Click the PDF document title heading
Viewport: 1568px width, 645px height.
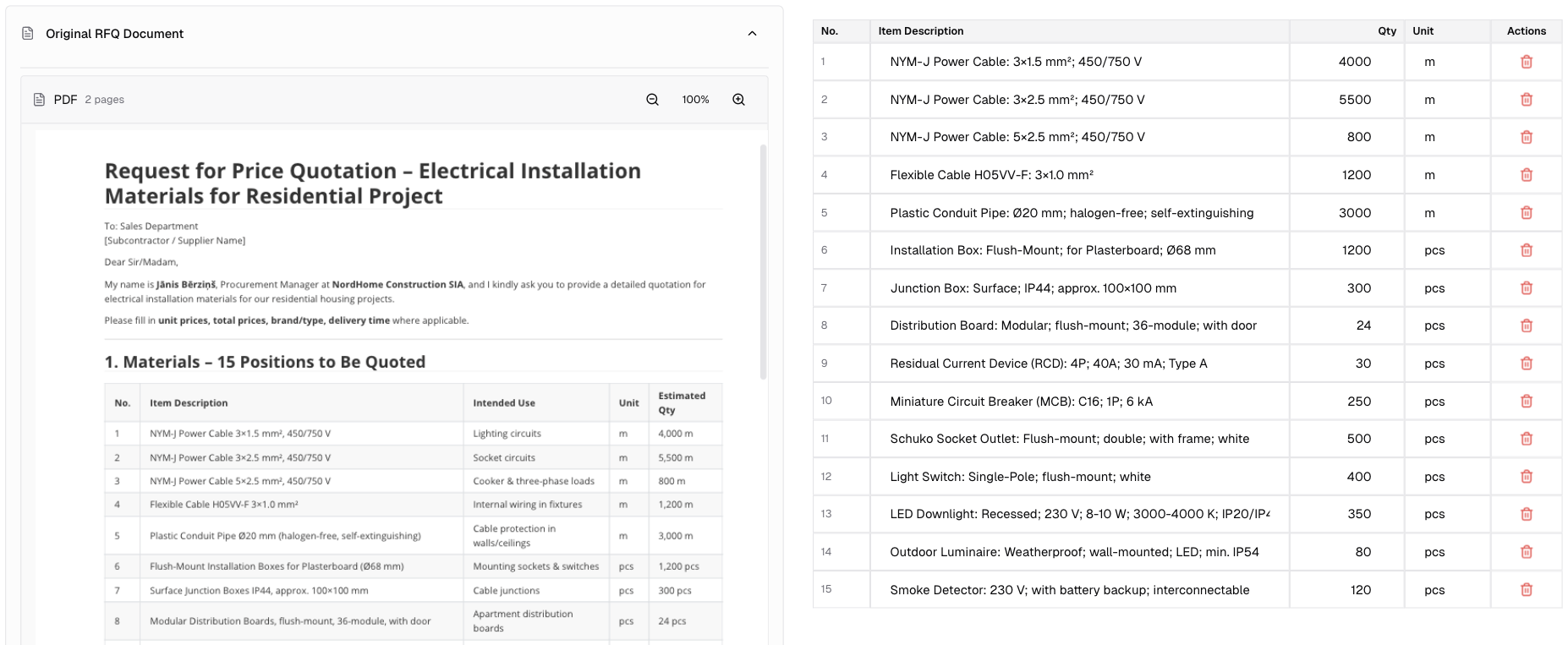point(372,183)
